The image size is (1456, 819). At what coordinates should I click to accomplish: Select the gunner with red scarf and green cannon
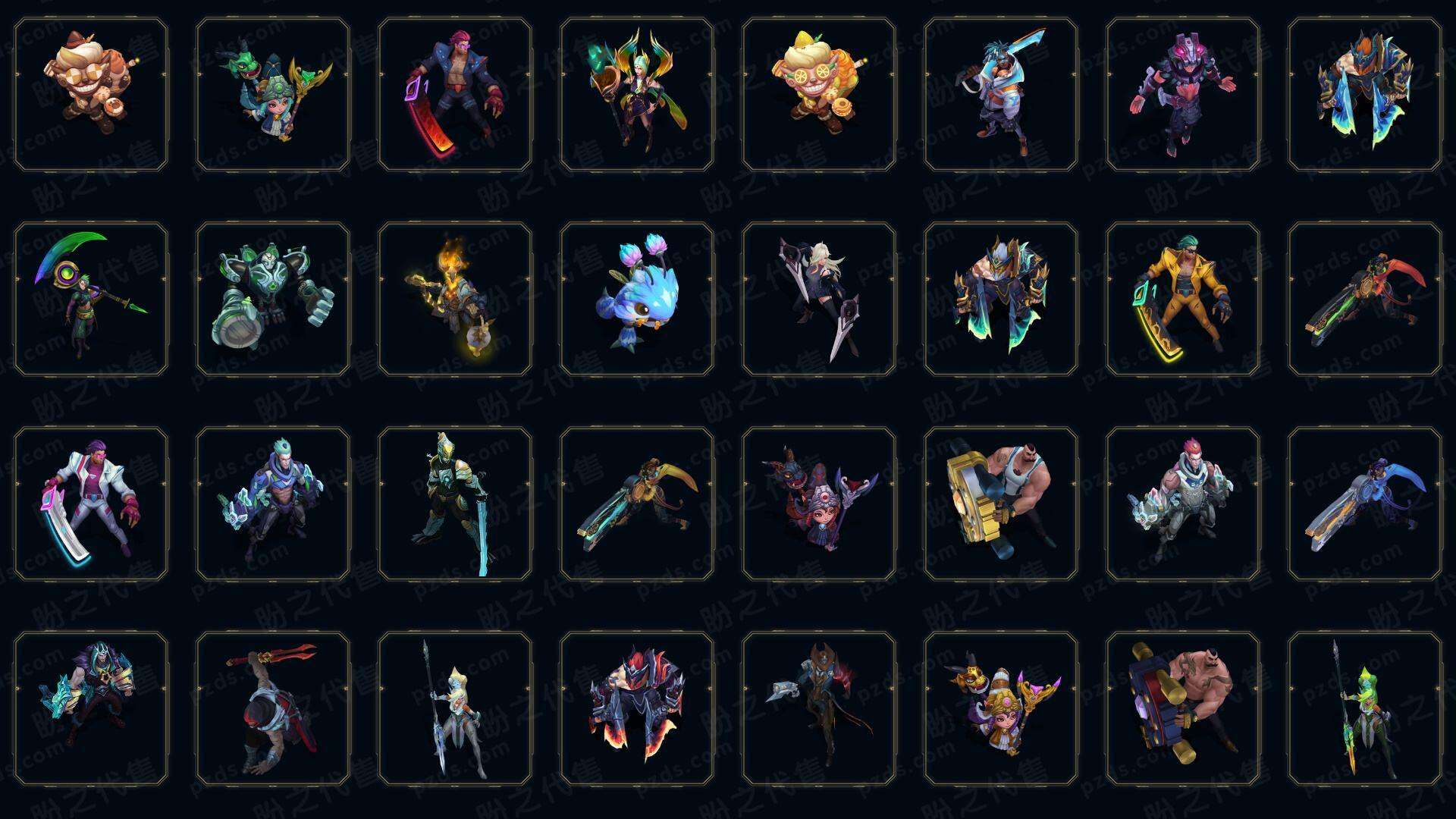(1365, 299)
